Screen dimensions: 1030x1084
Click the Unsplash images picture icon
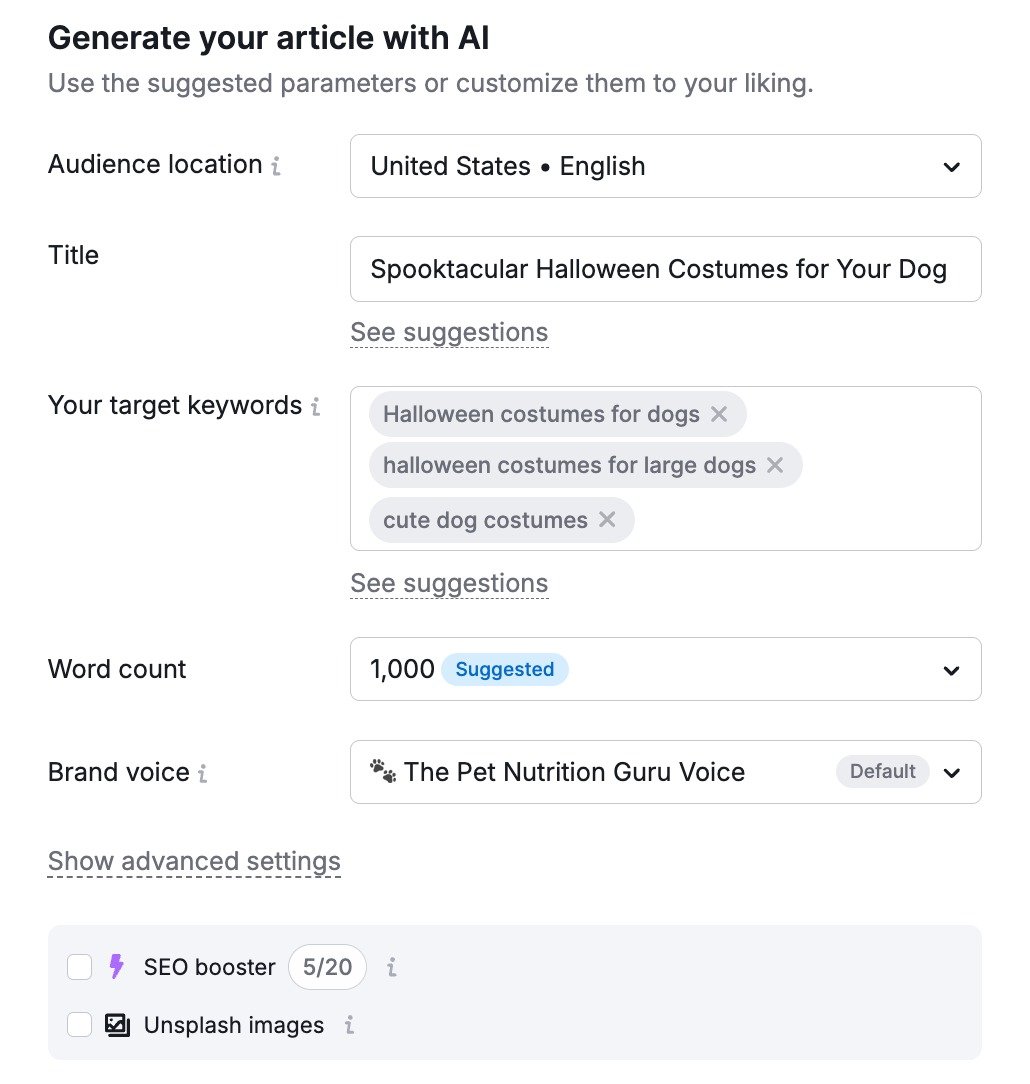tap(119, 1025)
